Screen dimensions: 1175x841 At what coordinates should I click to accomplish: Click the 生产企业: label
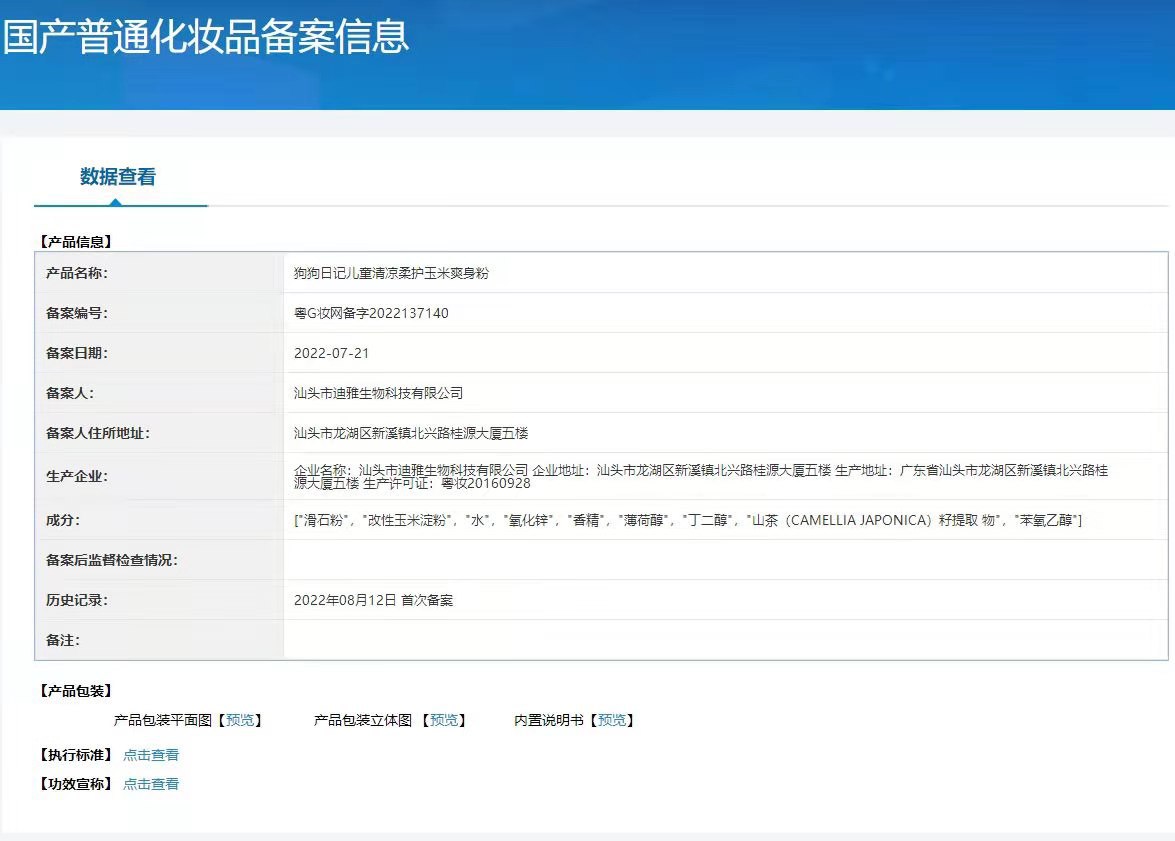[76, 477]
